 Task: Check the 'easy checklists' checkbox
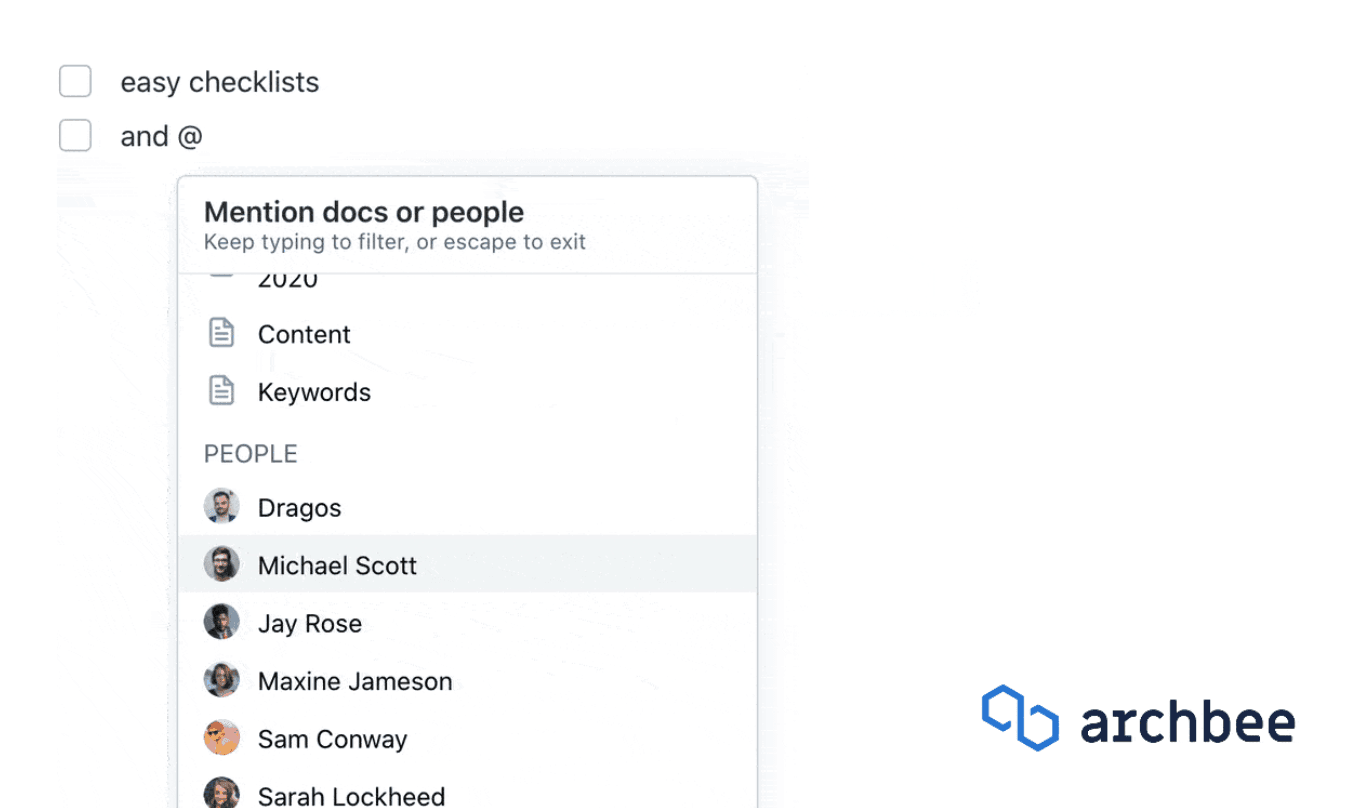pyautogui.click(x=75, y=82)
